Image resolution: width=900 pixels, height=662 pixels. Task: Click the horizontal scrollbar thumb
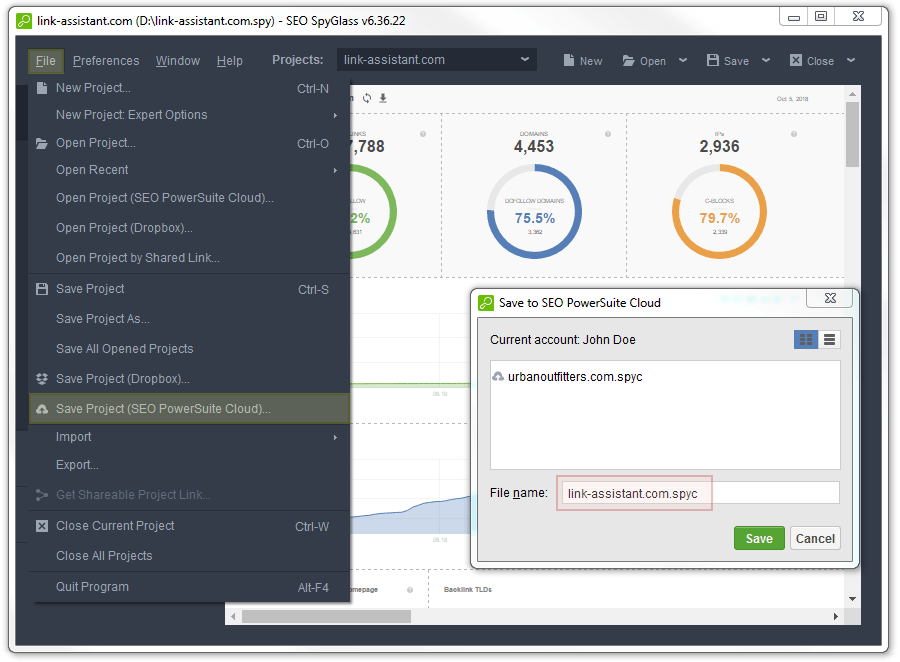tap(326, 617)
